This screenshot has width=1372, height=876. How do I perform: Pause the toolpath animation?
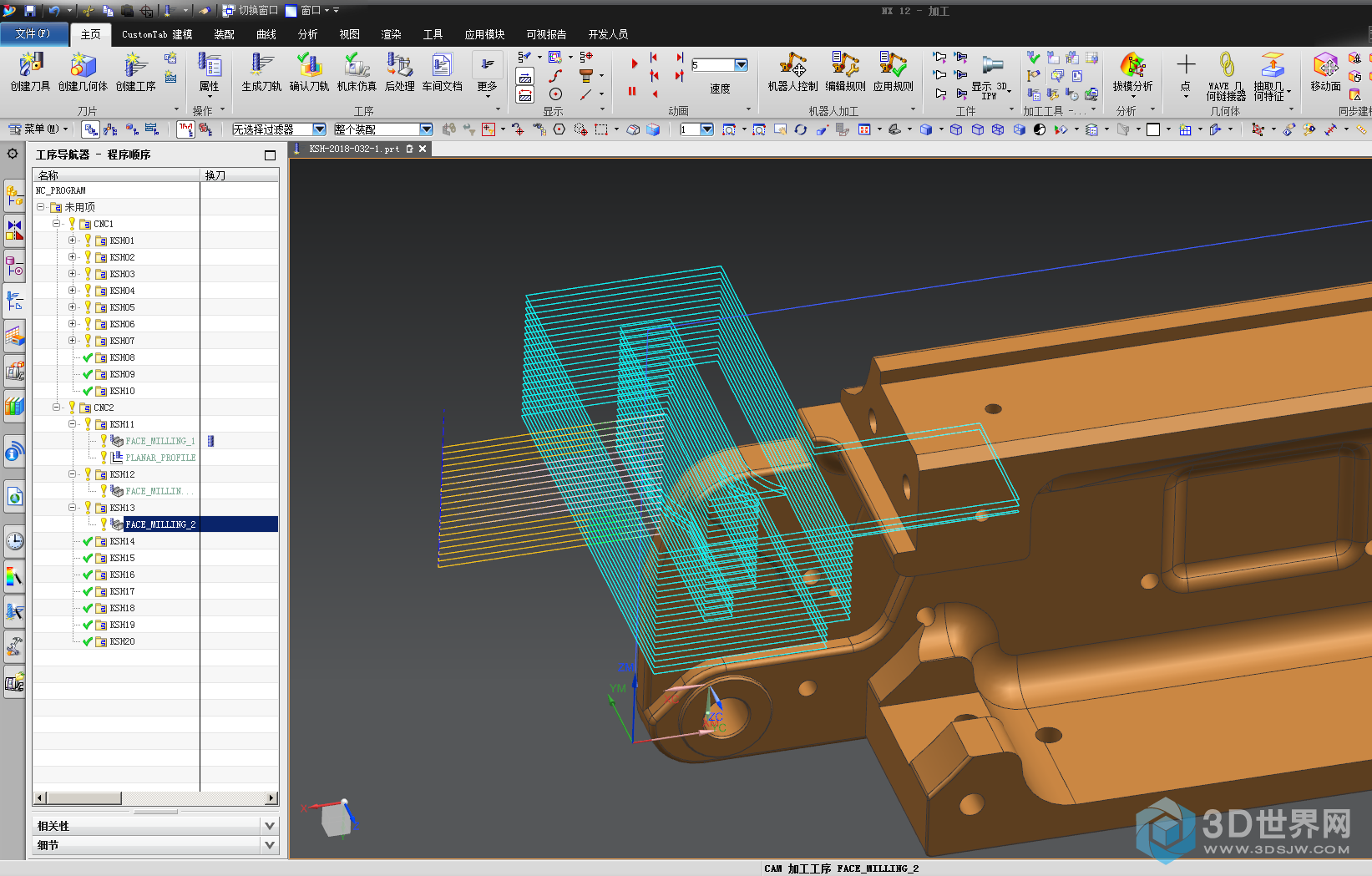[x=632, y=92]
